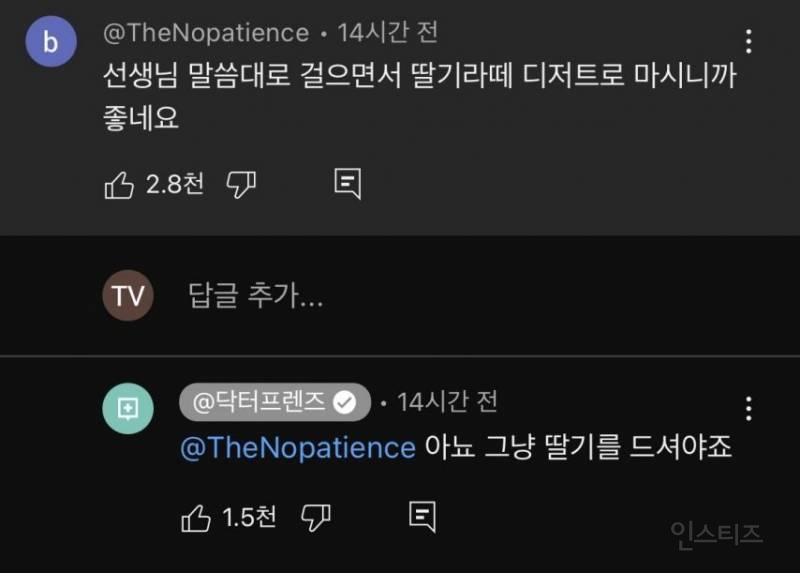Open @TheNopatience's round "b" avatar
Screen dimensions: 800x573
tap(51, 42)
